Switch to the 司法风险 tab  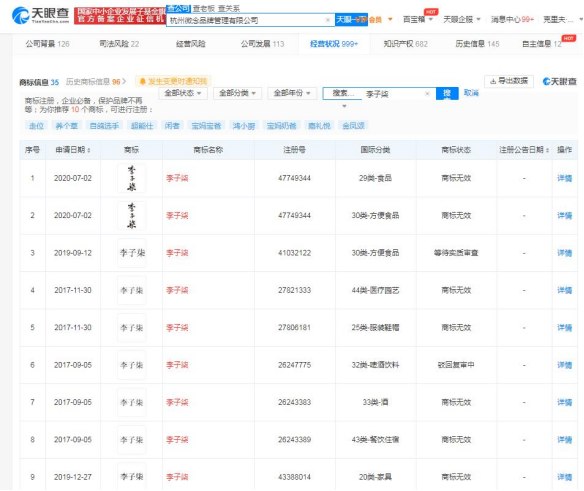pos(119,44)
